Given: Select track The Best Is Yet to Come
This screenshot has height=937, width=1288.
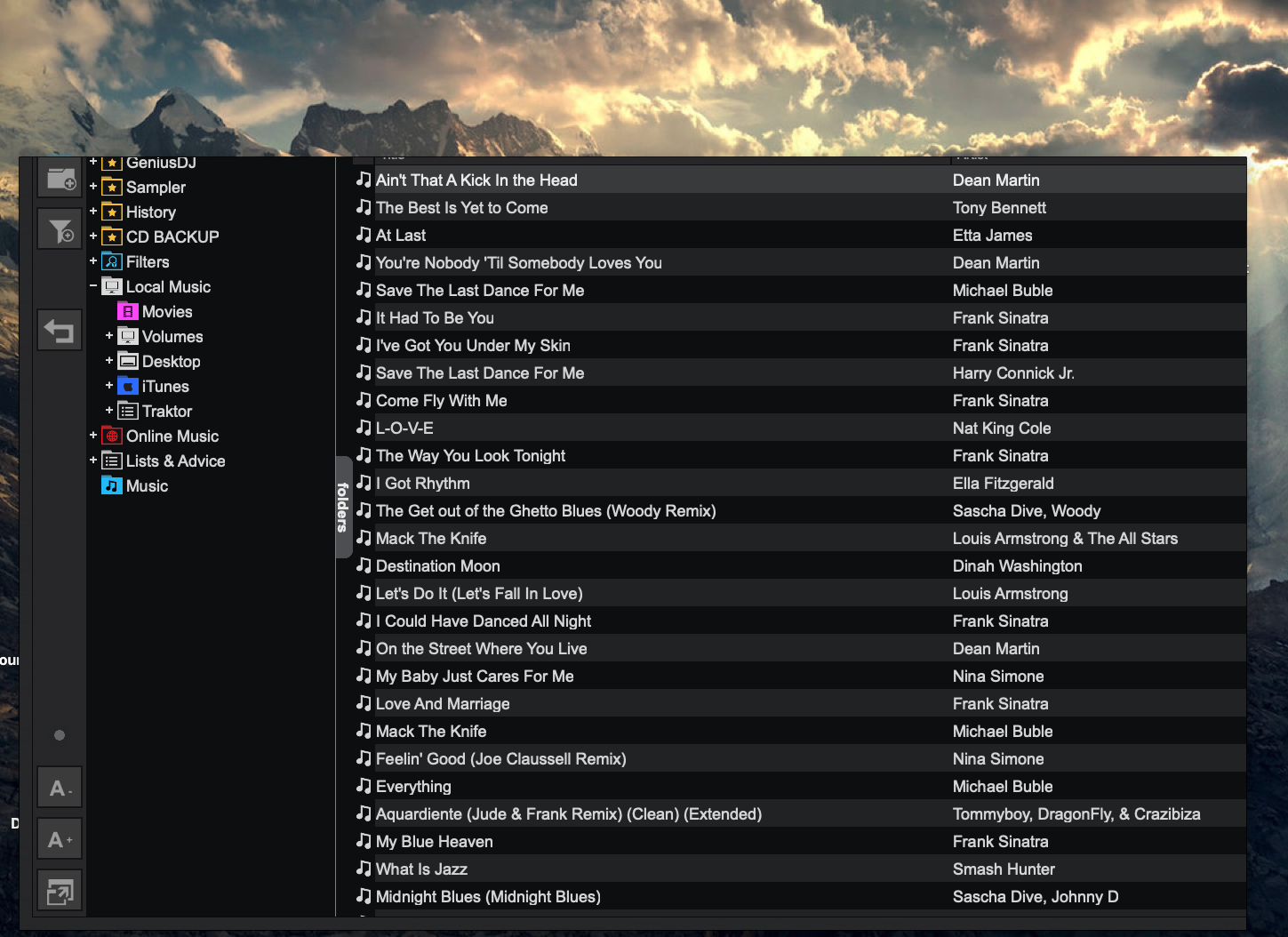Looking at the screenshot, I should (x=462, y=207).
